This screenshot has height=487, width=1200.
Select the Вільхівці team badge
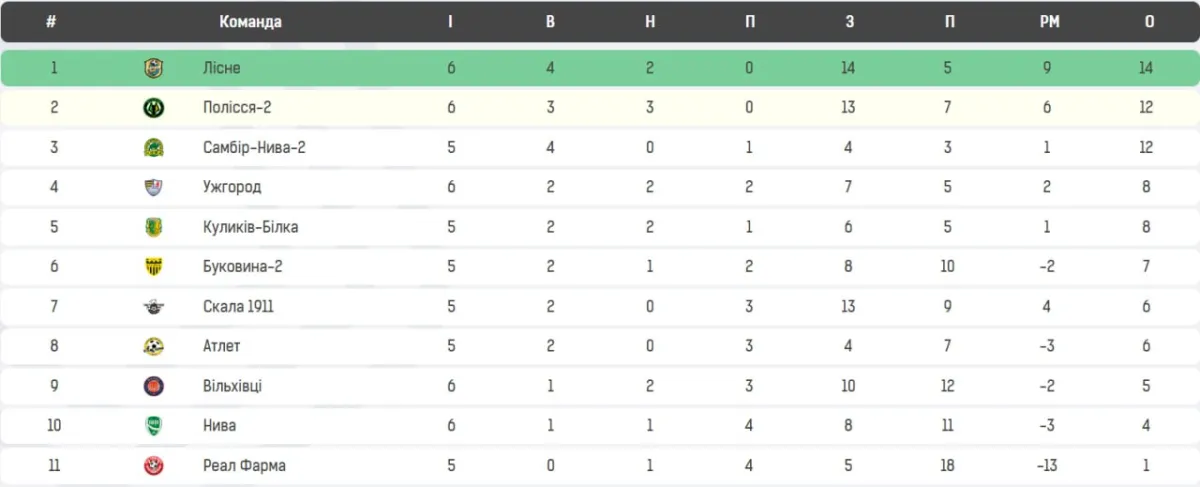(153, 386)
